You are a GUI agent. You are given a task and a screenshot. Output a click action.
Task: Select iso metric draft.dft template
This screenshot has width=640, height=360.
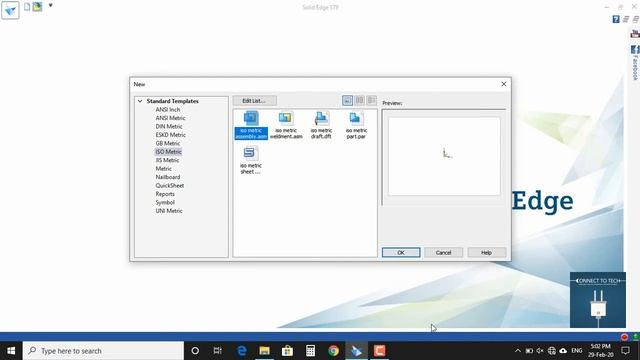[x=321, y=125]
